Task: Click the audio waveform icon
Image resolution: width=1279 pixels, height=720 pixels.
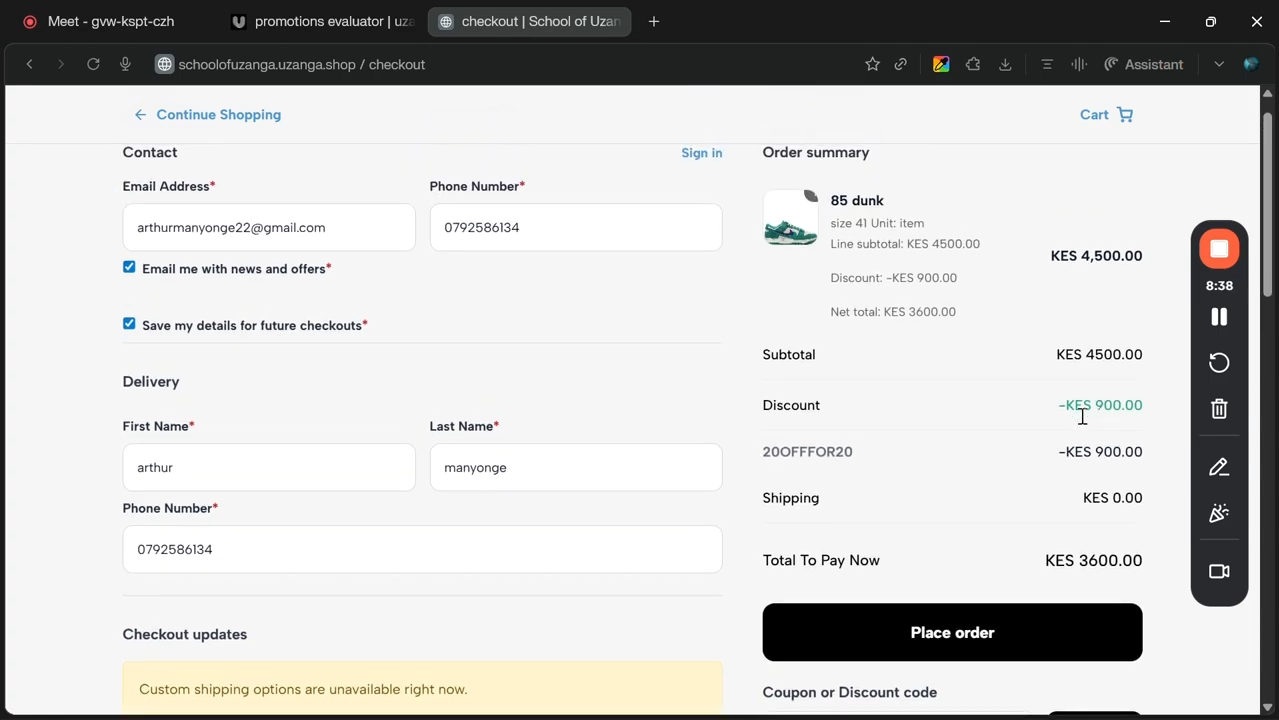Action: [1078, 64]
